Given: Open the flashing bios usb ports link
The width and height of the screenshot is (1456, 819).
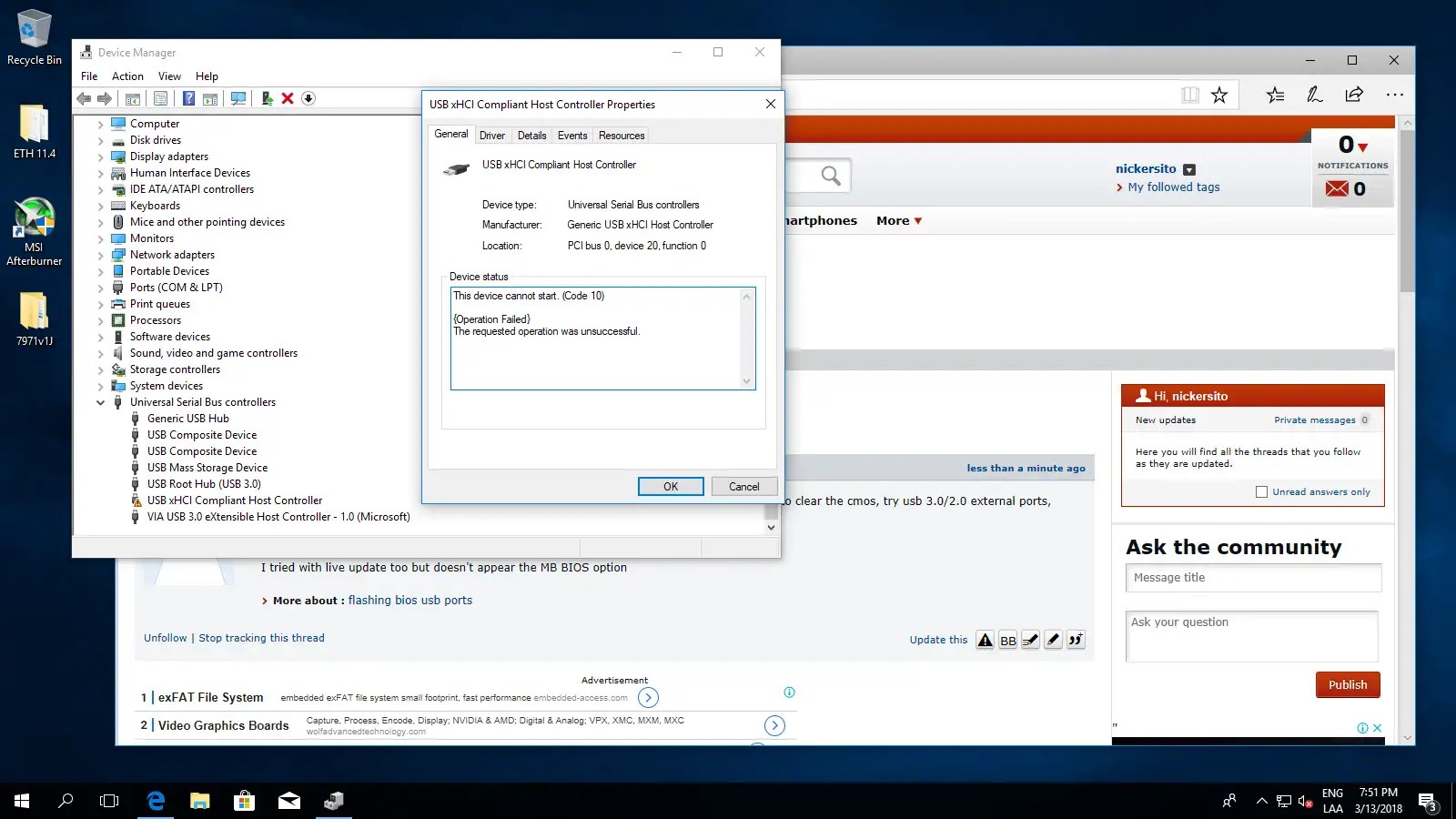Looking at the screenshot, I should pyautogui.click(x=410, y=601).
